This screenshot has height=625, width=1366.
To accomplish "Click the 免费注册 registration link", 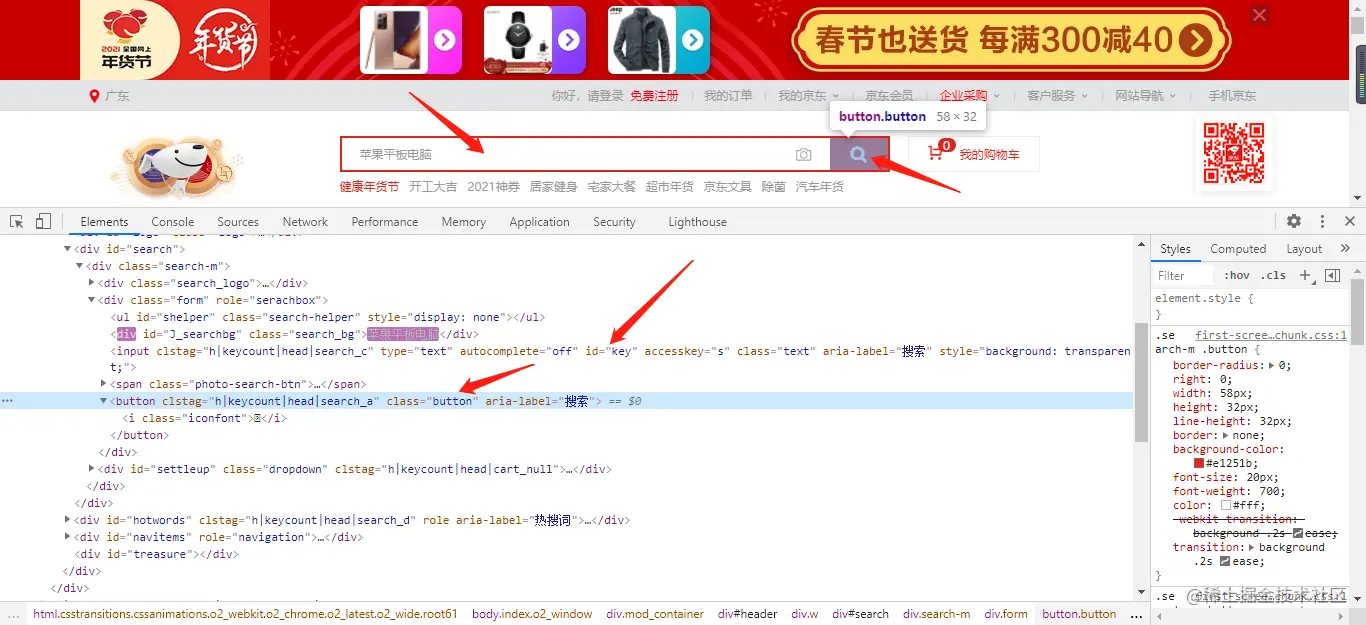I will (x=654, y=95).
